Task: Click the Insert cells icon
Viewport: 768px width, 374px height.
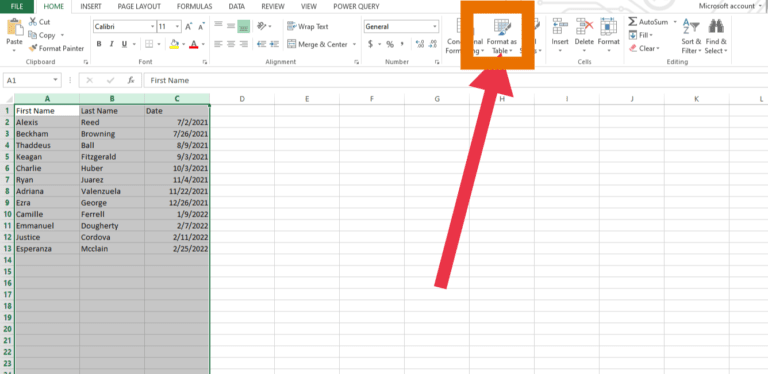Action: 560,26
